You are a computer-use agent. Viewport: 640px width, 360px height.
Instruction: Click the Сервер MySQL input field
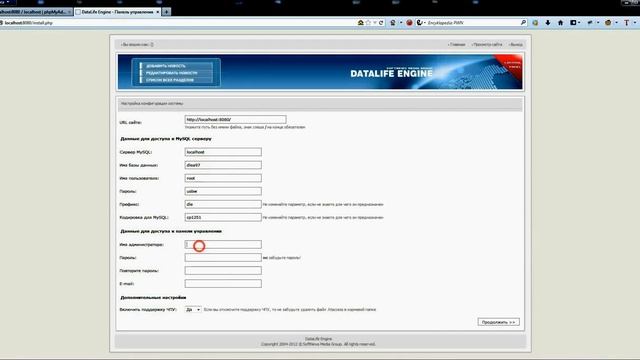click(x=223, y=152)
